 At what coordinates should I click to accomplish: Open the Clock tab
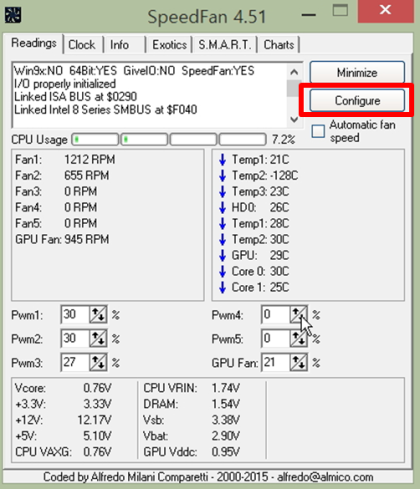pos(82,45)
